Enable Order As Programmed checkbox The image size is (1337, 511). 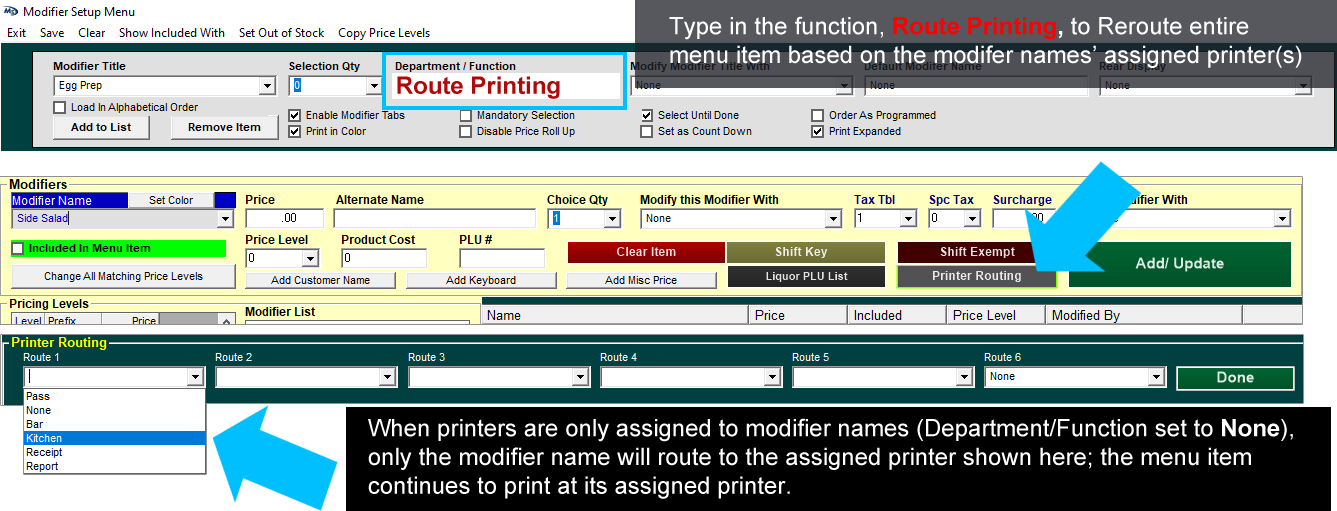(x=818, y=115)
